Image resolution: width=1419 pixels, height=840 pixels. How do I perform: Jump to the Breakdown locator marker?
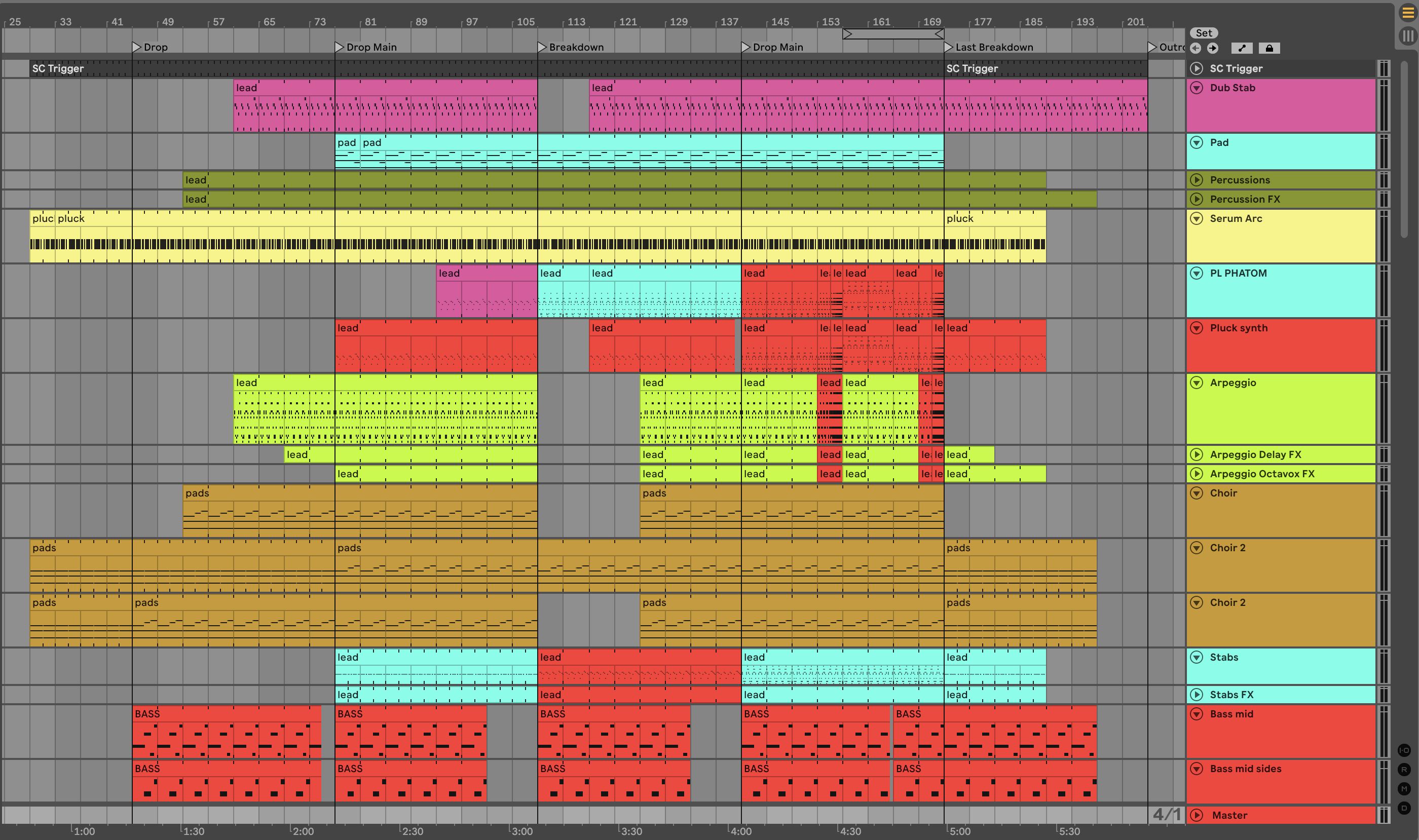coord(542,47)
